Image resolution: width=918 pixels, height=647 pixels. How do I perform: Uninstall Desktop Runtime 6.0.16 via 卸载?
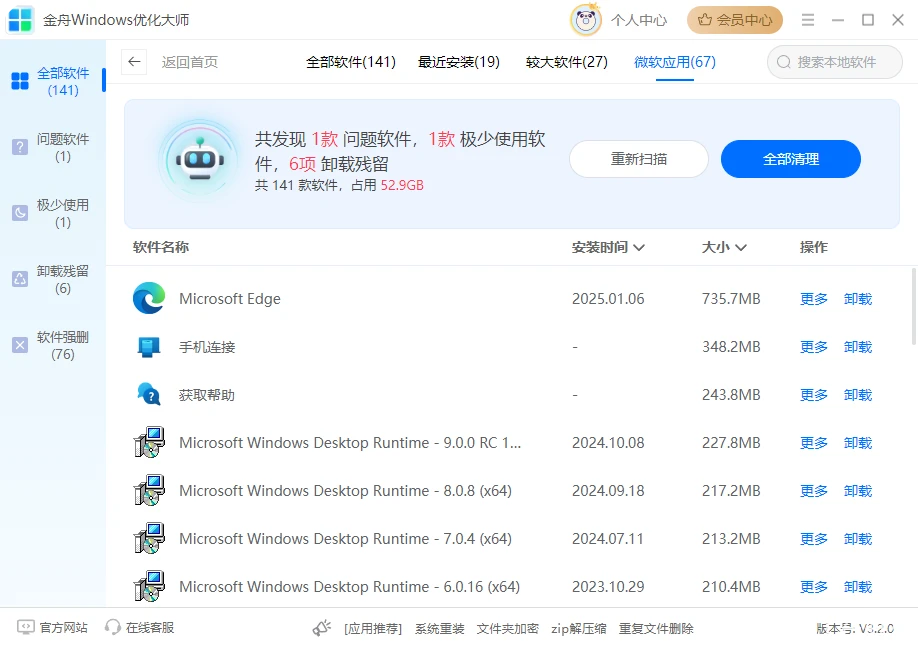[858, 587]
